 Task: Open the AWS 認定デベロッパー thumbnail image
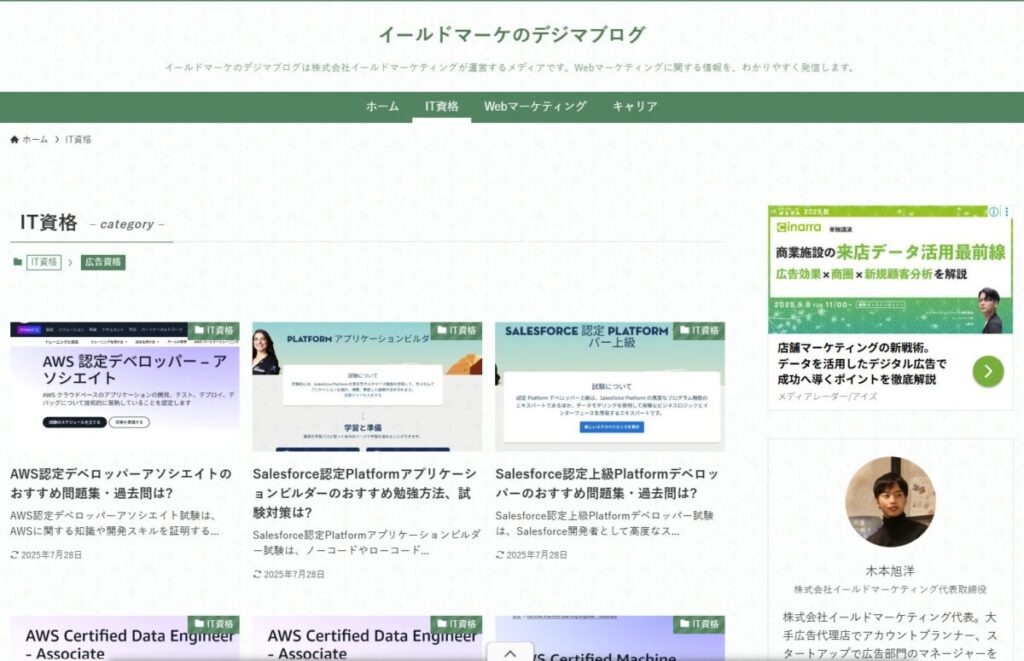(x=125, y=386)
